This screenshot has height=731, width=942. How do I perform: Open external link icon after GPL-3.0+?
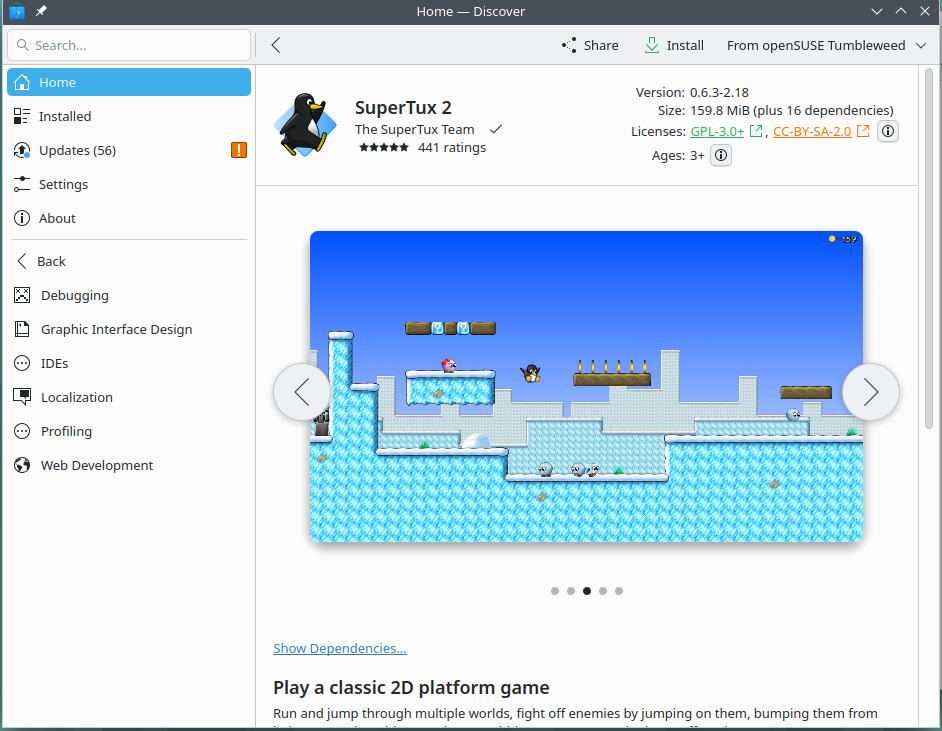tap(756, 131)
